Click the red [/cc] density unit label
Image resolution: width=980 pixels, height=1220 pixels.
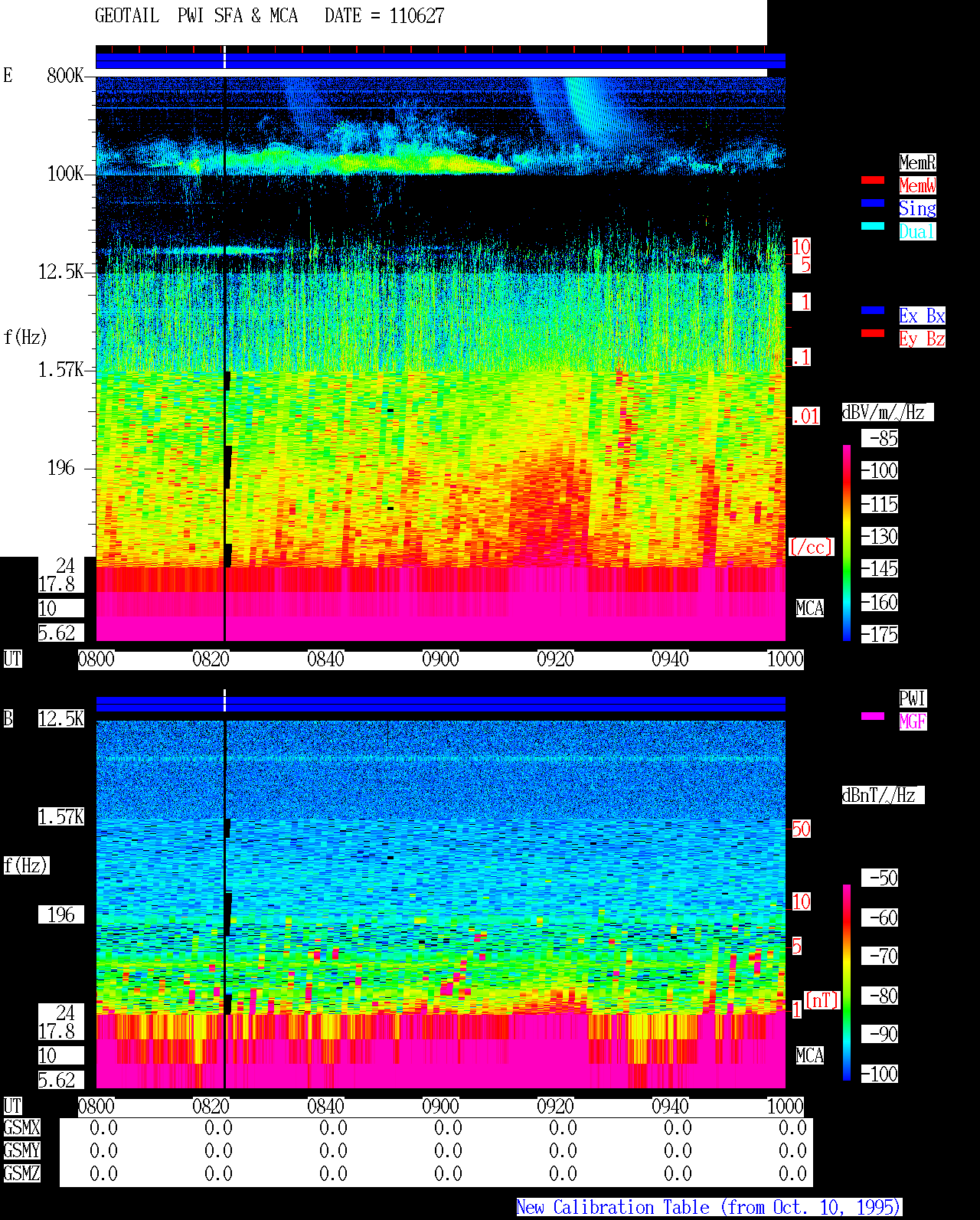click(x=811, y=547)
